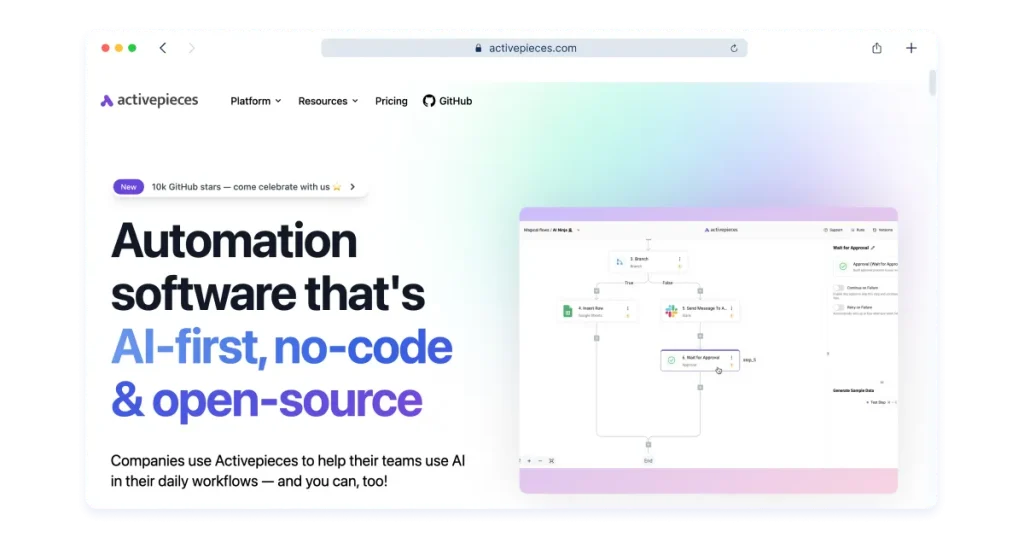Click Versions in the flow builder header
This screenshot has width=1024, height=538.
pyautogui.click(x=883, y=230)
